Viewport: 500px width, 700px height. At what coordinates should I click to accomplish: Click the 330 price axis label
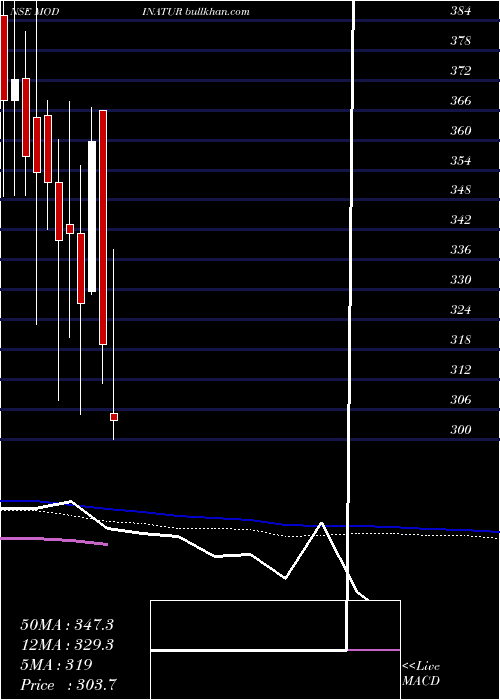pos(460,280)
